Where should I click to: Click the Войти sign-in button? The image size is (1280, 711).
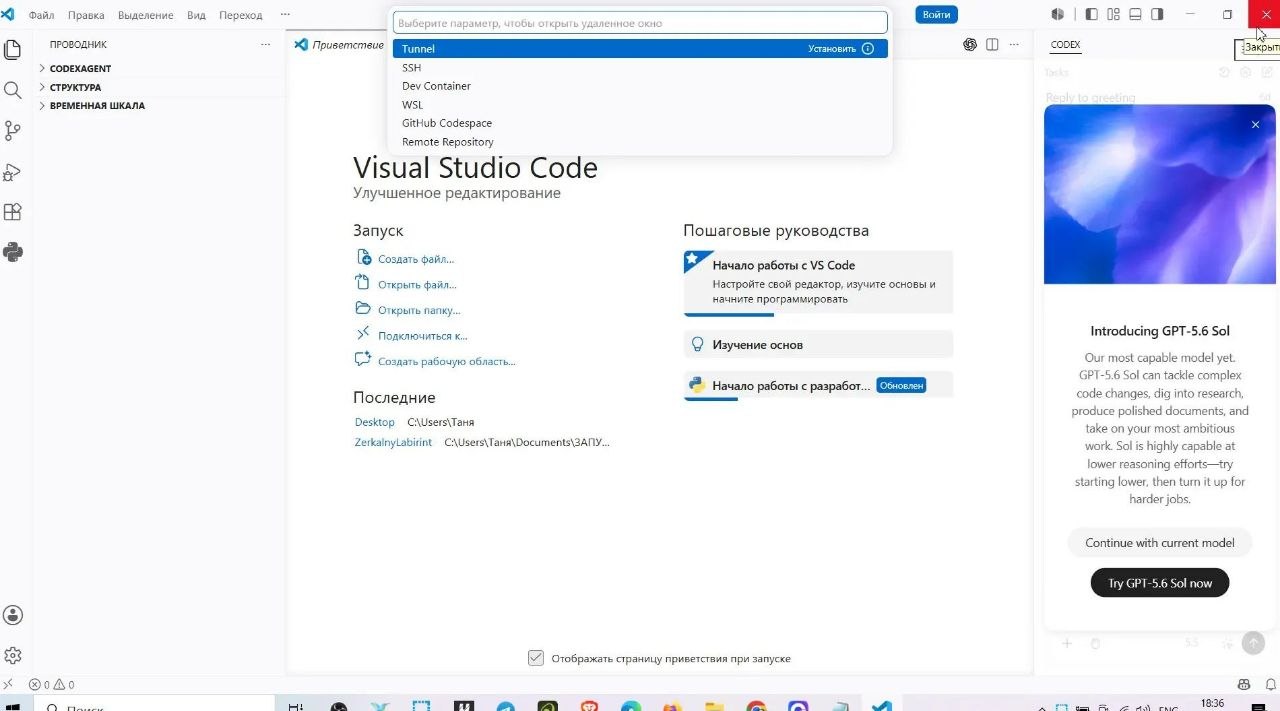click(x=936, y=14)
